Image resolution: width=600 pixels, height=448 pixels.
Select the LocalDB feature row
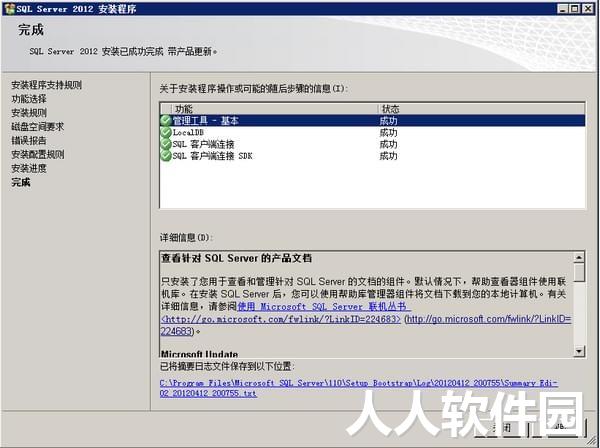click(372, 132)
